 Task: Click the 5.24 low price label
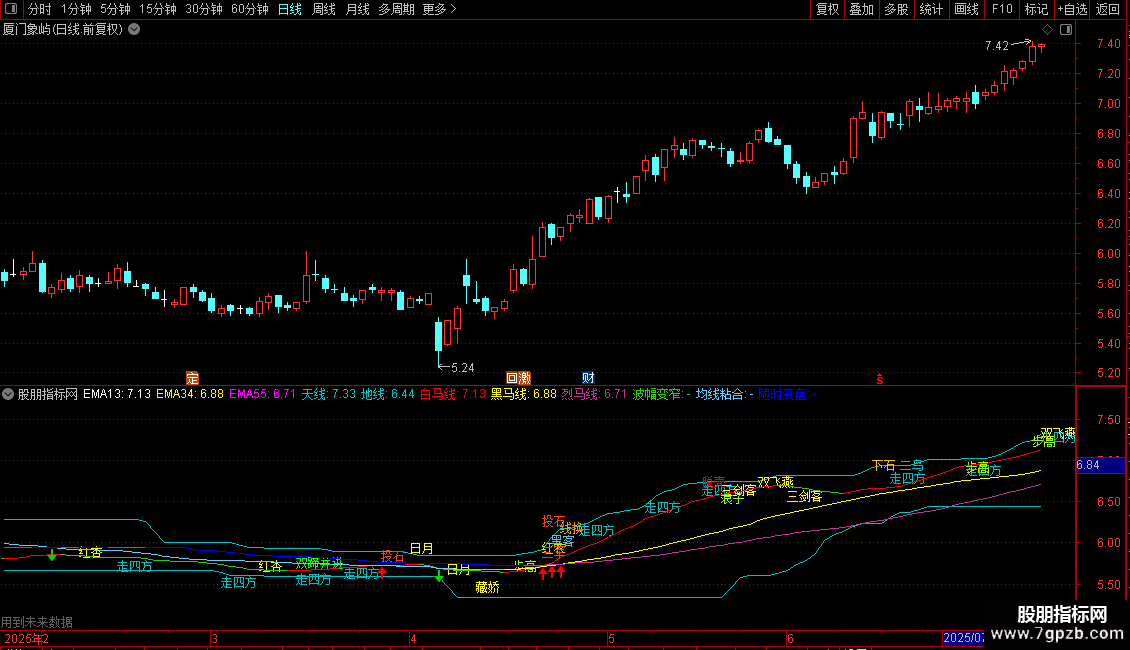pyautogui.click(x=463, y=368)
